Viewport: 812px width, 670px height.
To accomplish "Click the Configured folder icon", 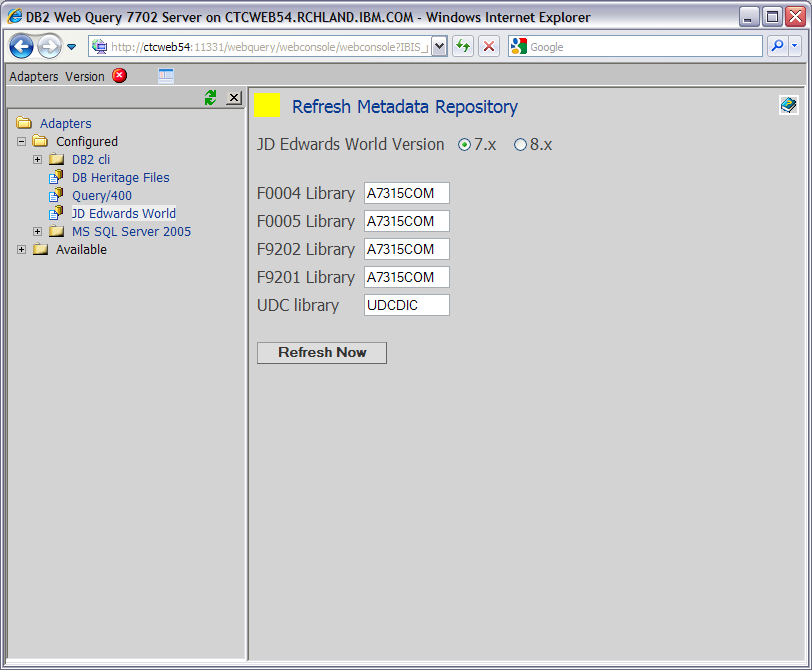I will (x=40, y=141).
